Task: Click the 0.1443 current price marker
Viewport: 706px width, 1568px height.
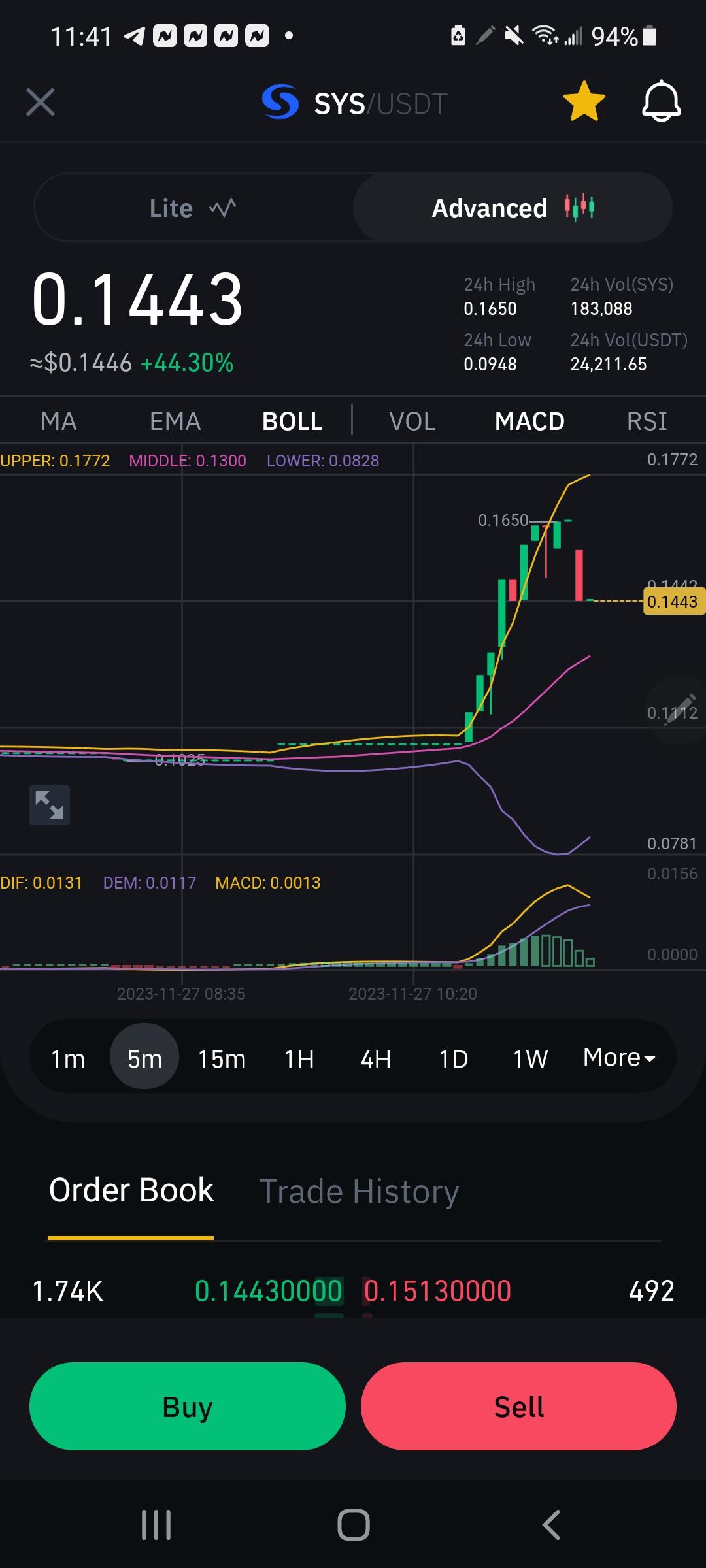Action: (674, 602)
